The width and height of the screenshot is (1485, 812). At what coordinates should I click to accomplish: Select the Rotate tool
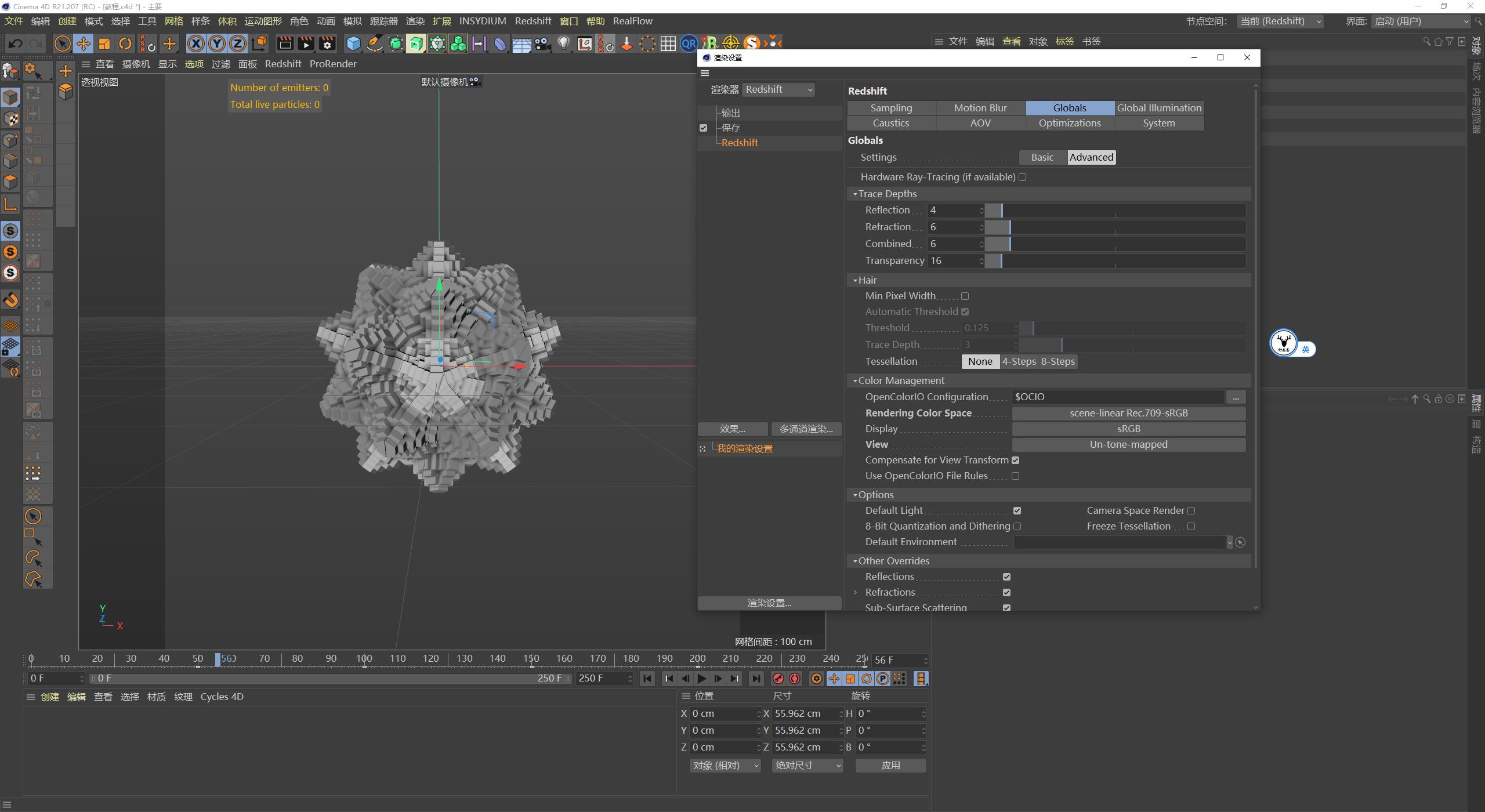[125, 43]
